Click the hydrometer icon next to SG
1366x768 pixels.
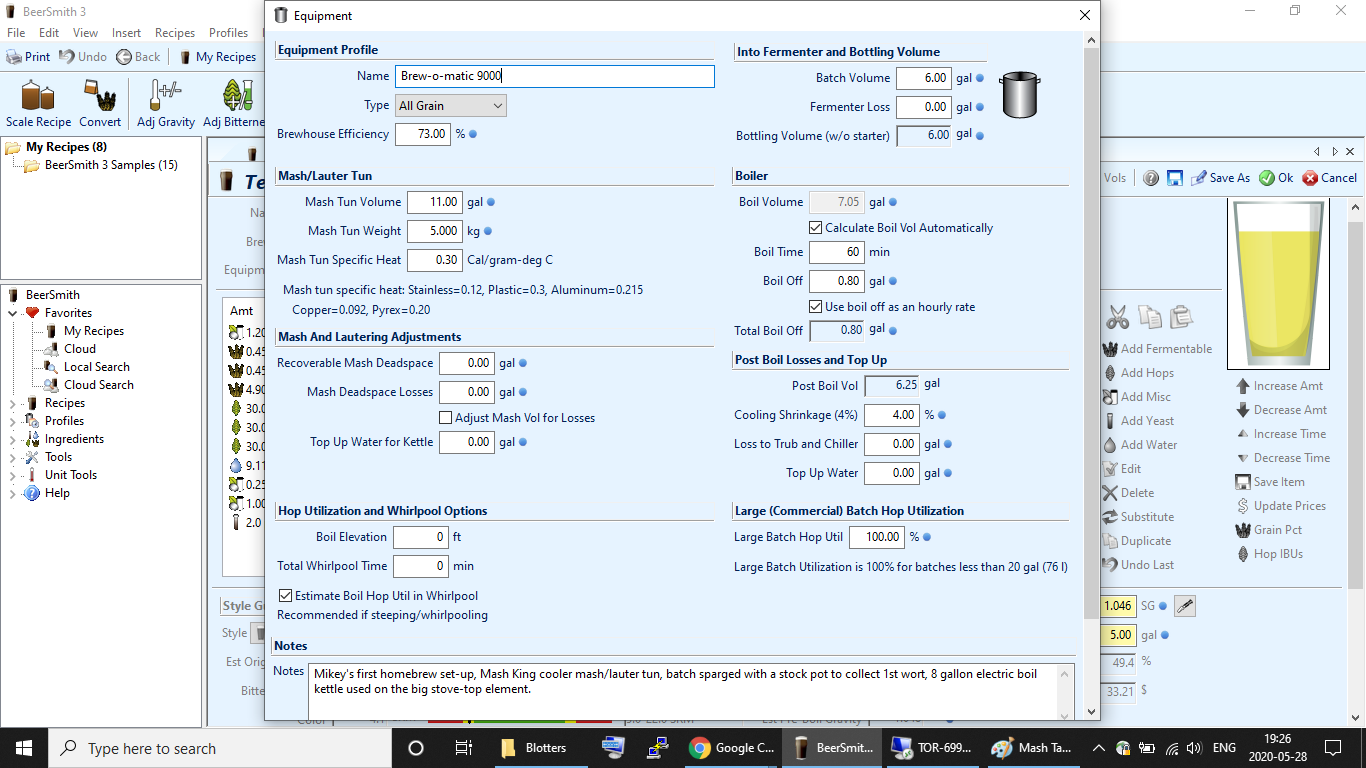[x=1184, y=606]
